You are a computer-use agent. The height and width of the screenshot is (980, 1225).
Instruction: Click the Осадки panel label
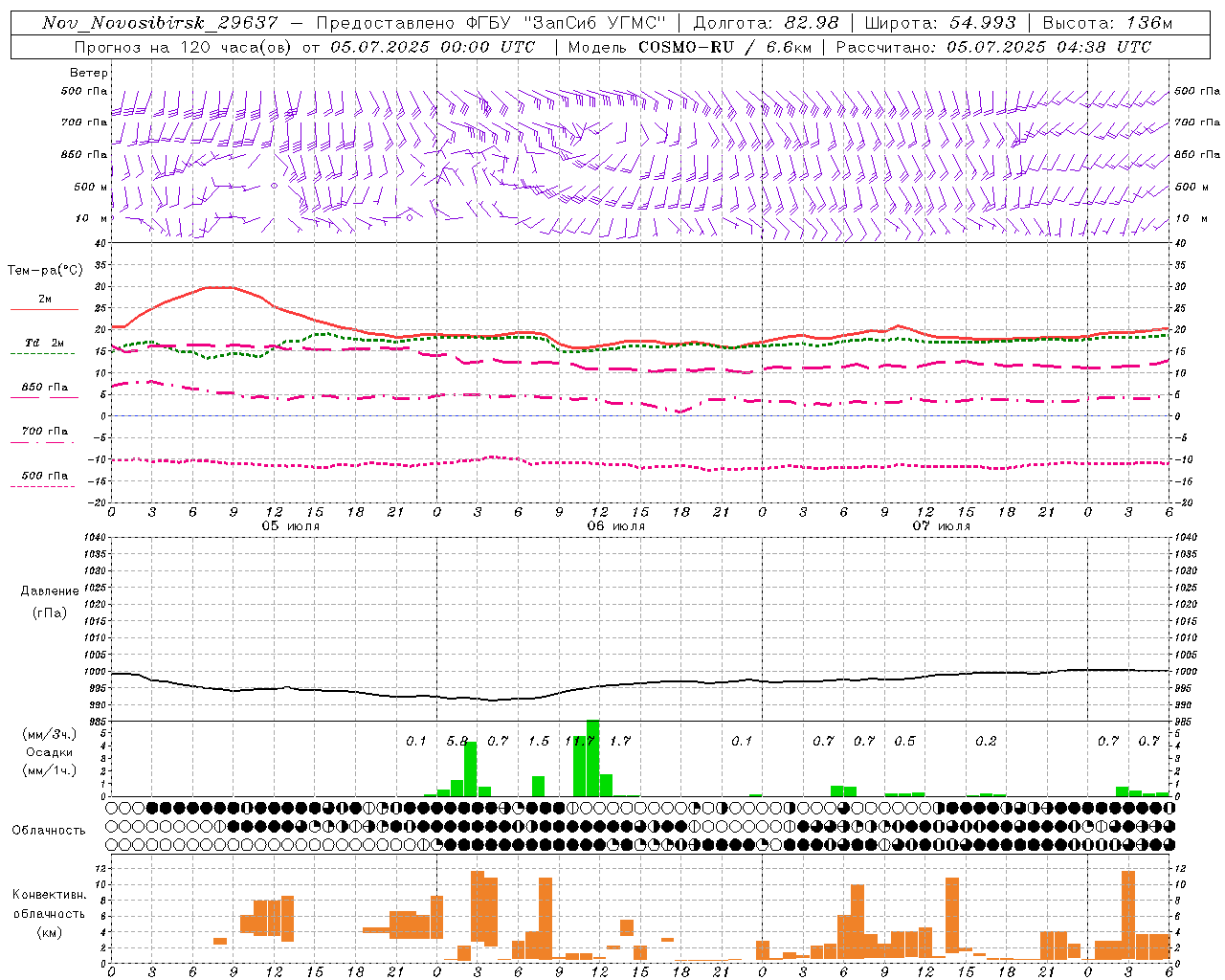[49, 752]
